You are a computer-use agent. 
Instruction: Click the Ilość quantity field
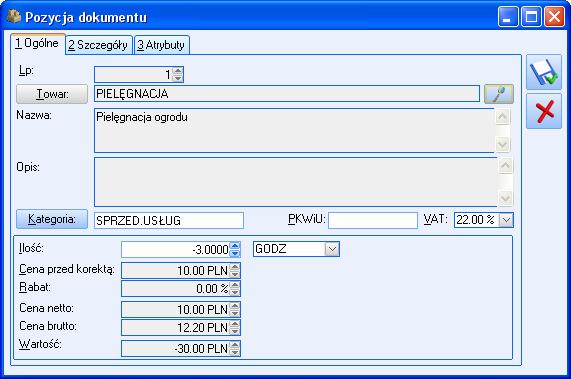tap(176, 249)
